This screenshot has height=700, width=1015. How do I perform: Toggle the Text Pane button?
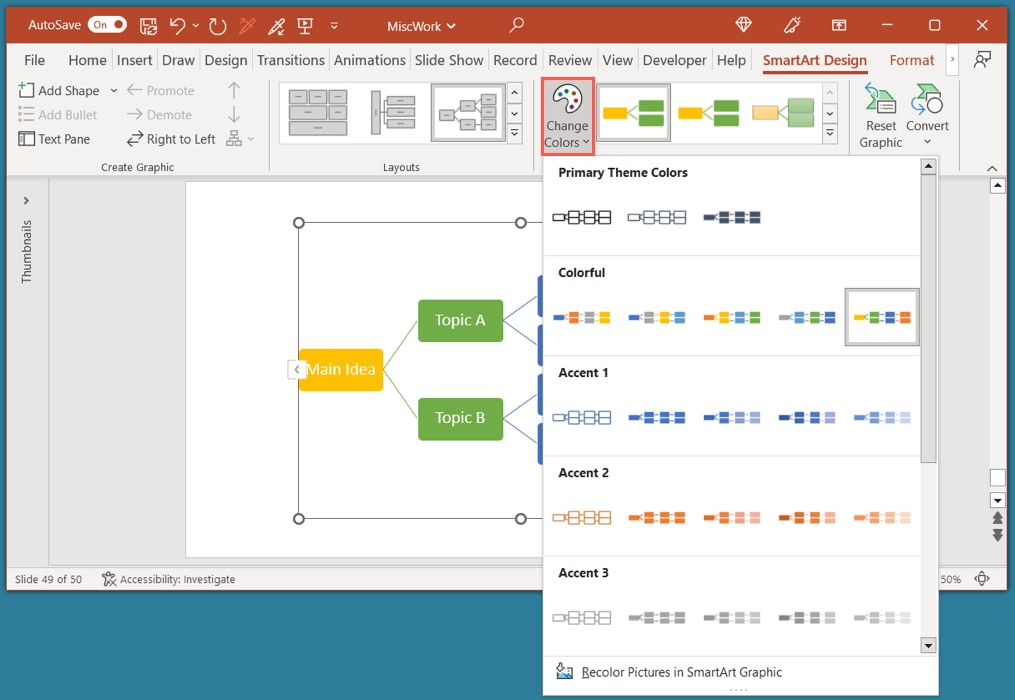54,139
